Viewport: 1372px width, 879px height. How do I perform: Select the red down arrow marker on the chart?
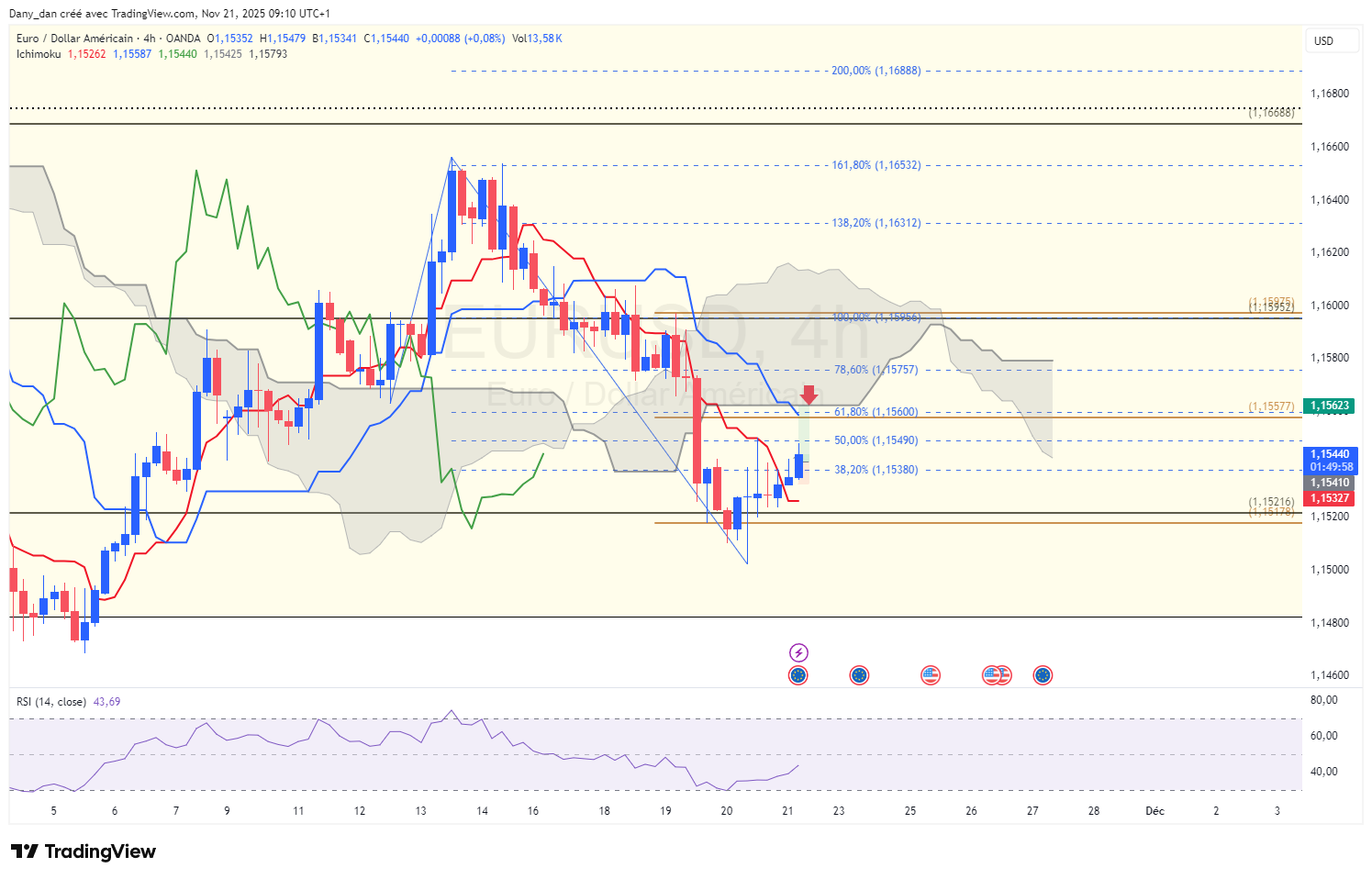tap(809, 395)
